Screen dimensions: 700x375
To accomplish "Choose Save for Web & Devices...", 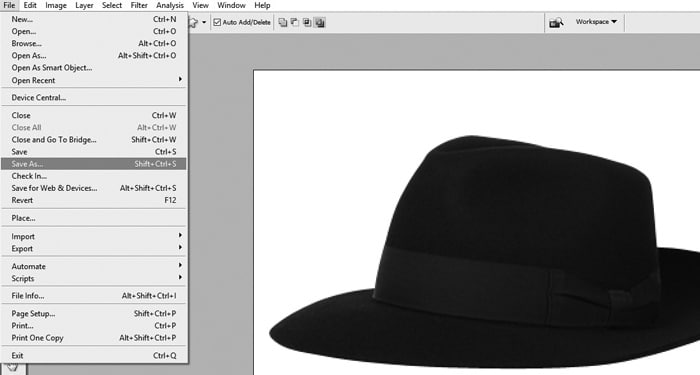I will pos(93,188).
